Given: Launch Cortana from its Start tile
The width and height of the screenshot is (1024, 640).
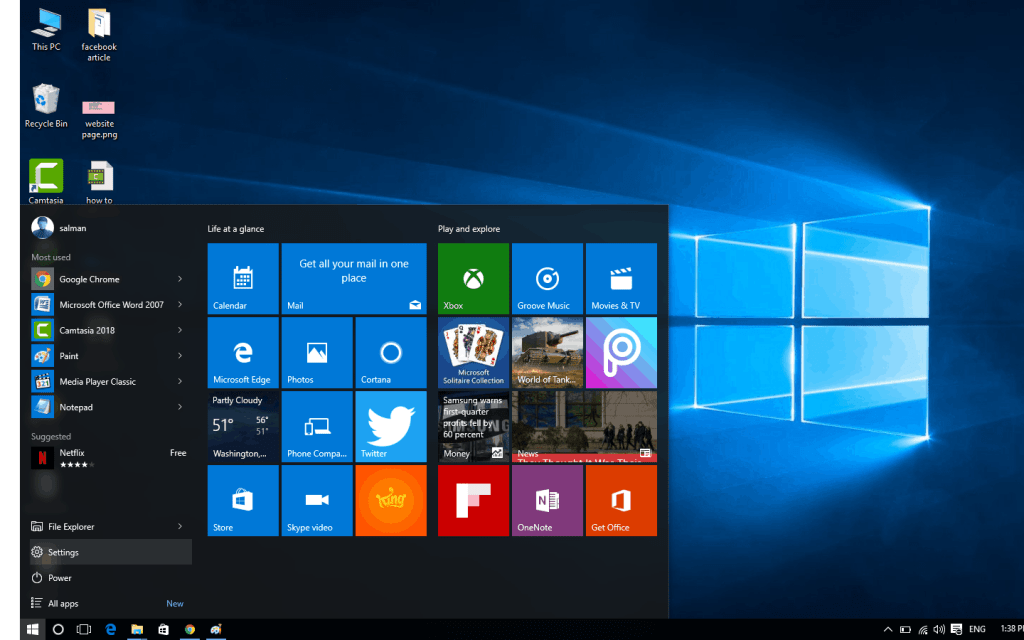Looking at the screenshot, I should pyautogui.click(x=390, y=352).
